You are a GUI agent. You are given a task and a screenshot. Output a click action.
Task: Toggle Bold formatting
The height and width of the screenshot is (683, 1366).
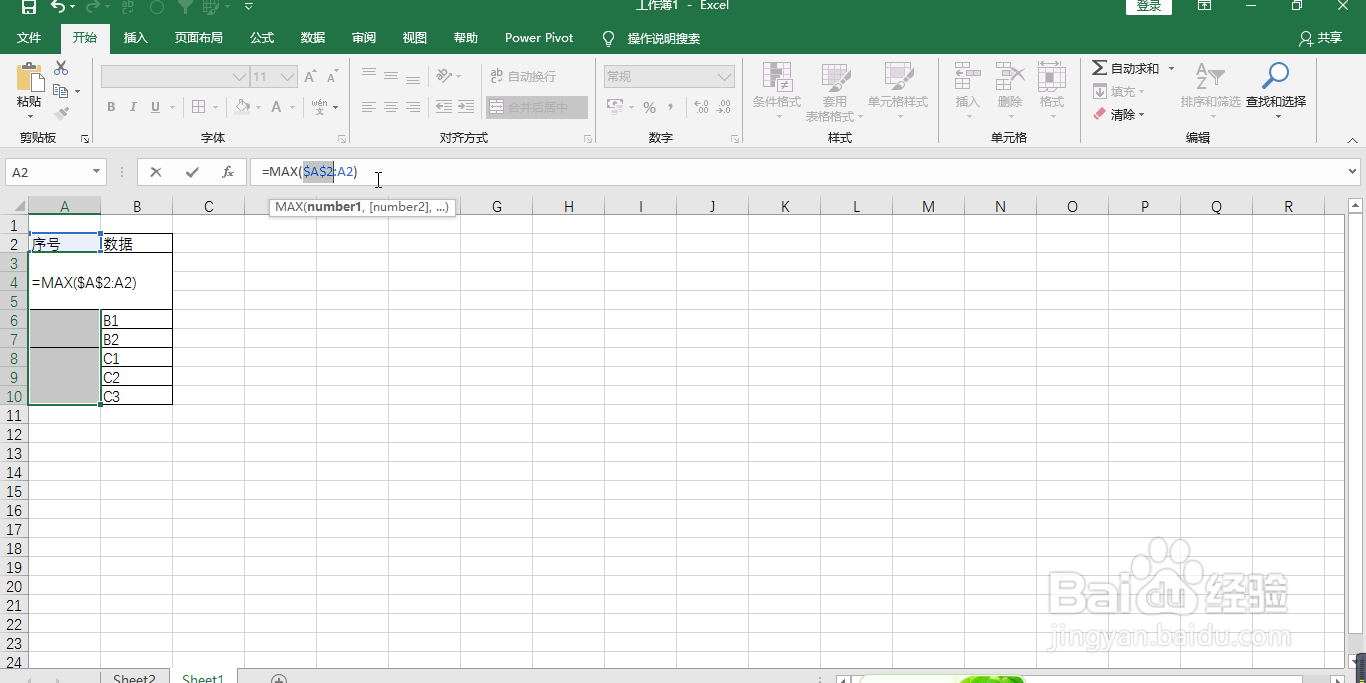pos(111,107)
